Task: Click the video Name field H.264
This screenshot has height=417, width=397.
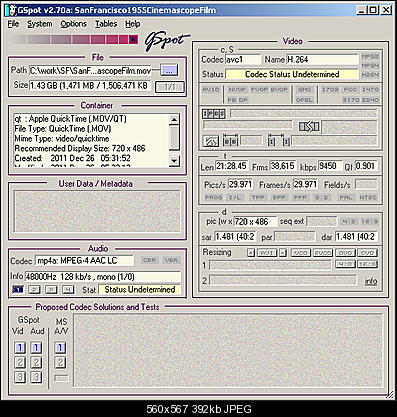Action: coord(322,60)
